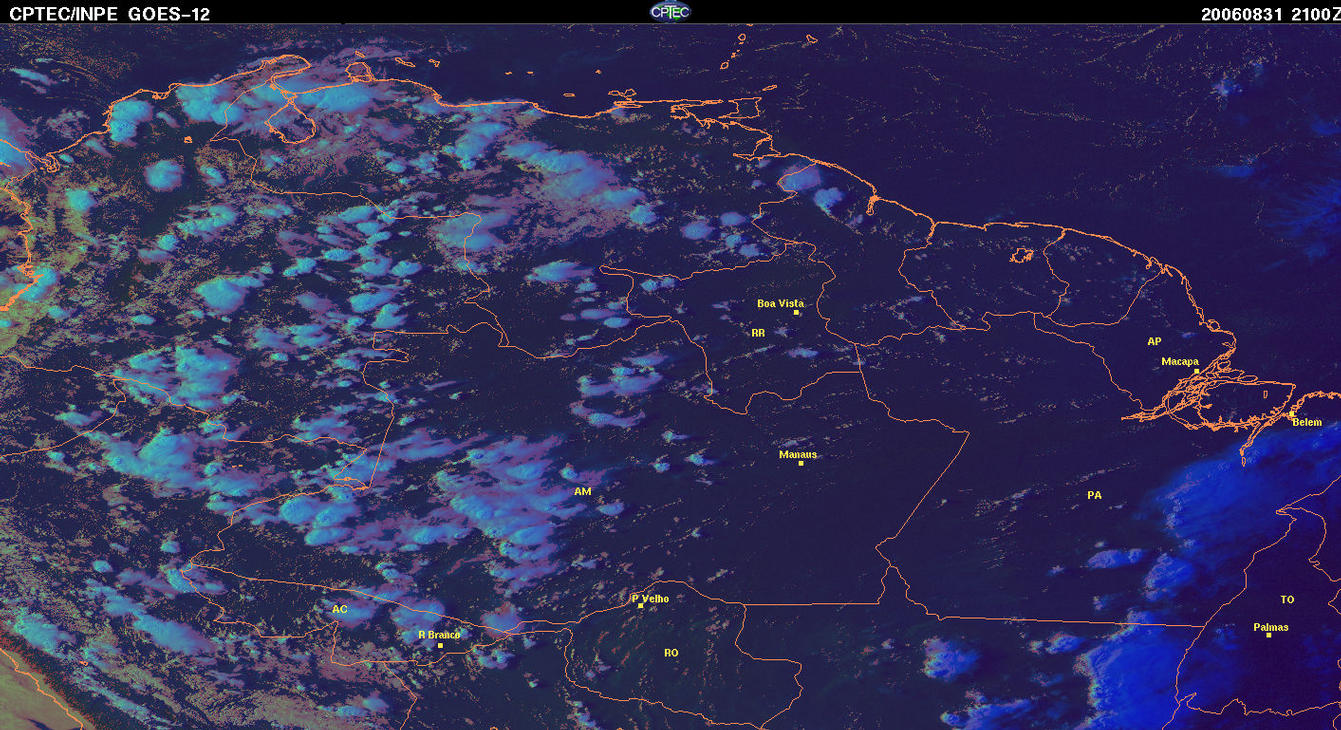Pick the yellow marker for Boa Vista

pyautogui.click(x=797, y=313)
